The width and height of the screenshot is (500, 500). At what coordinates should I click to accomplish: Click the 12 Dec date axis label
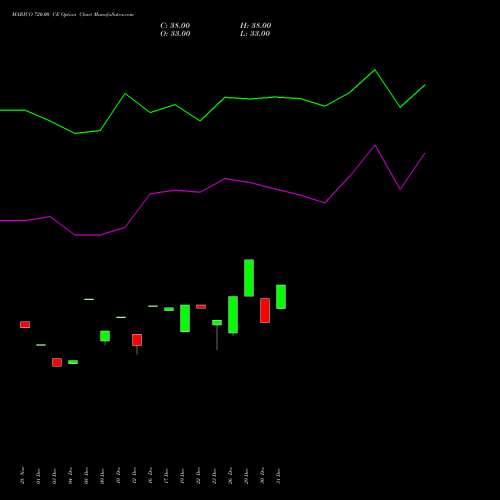coord(134,476)
